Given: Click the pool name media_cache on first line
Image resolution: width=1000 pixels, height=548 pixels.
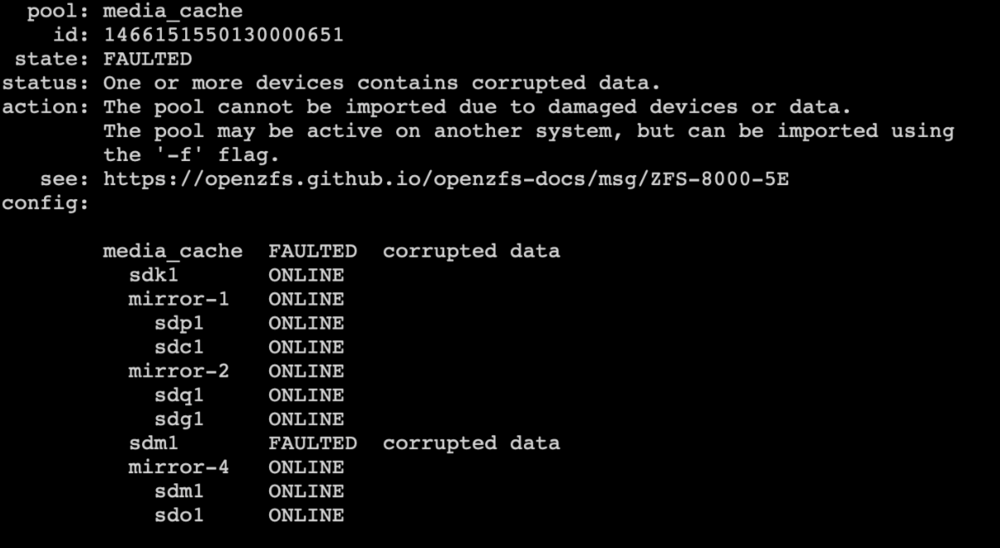Looking at the screenshot, I should point(173,11).
